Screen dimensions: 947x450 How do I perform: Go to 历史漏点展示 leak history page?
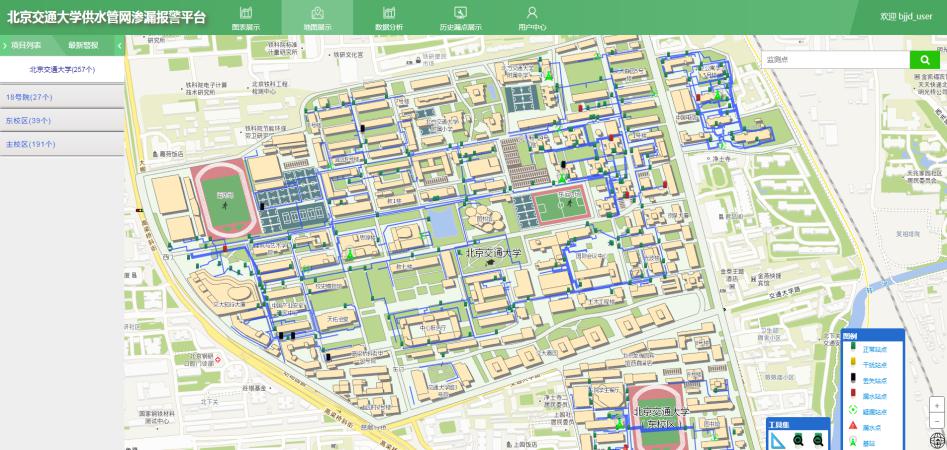(x=460, y=18)
